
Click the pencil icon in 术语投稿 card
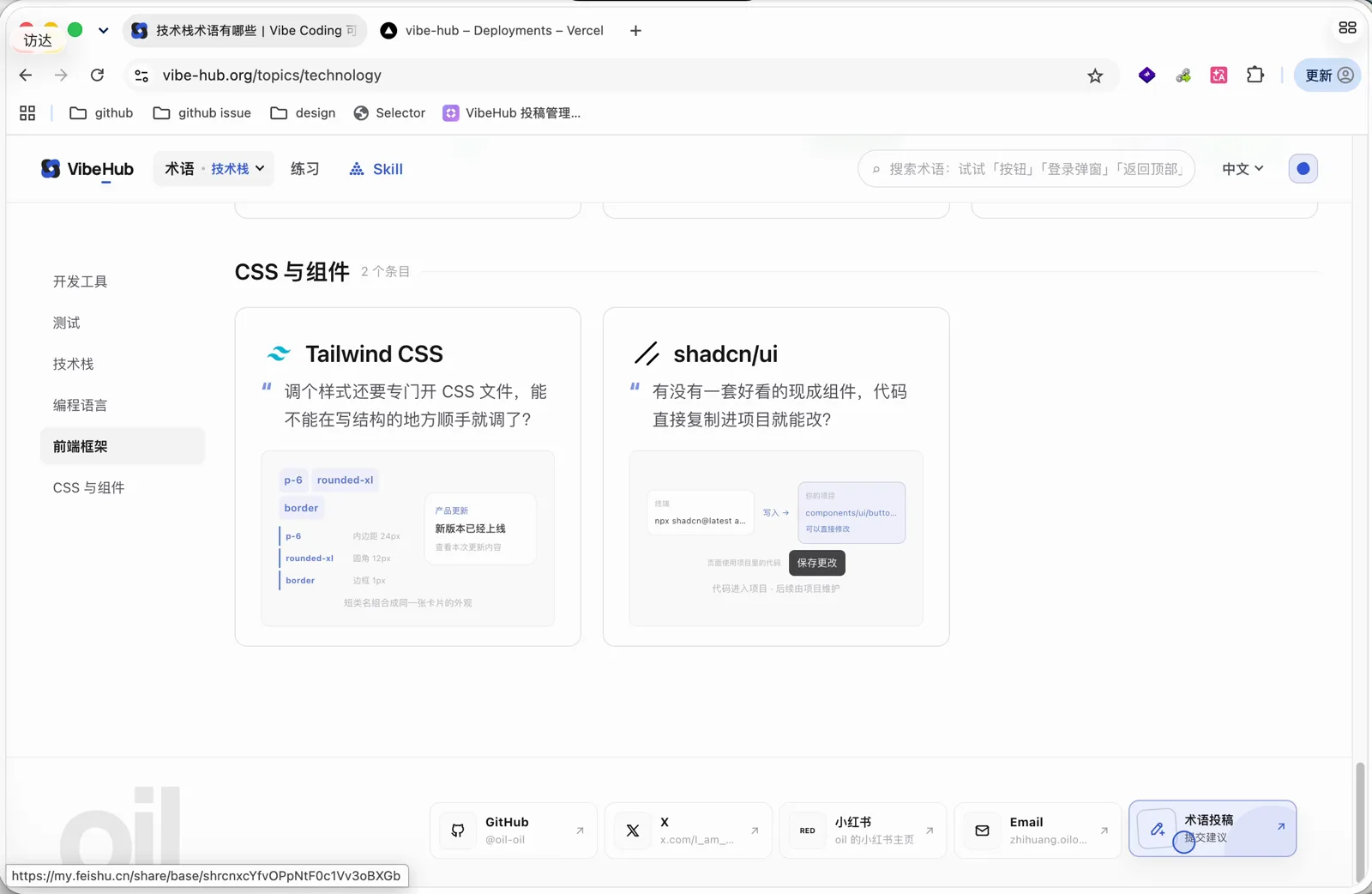pyautogui.click(x=1158, y=829)
